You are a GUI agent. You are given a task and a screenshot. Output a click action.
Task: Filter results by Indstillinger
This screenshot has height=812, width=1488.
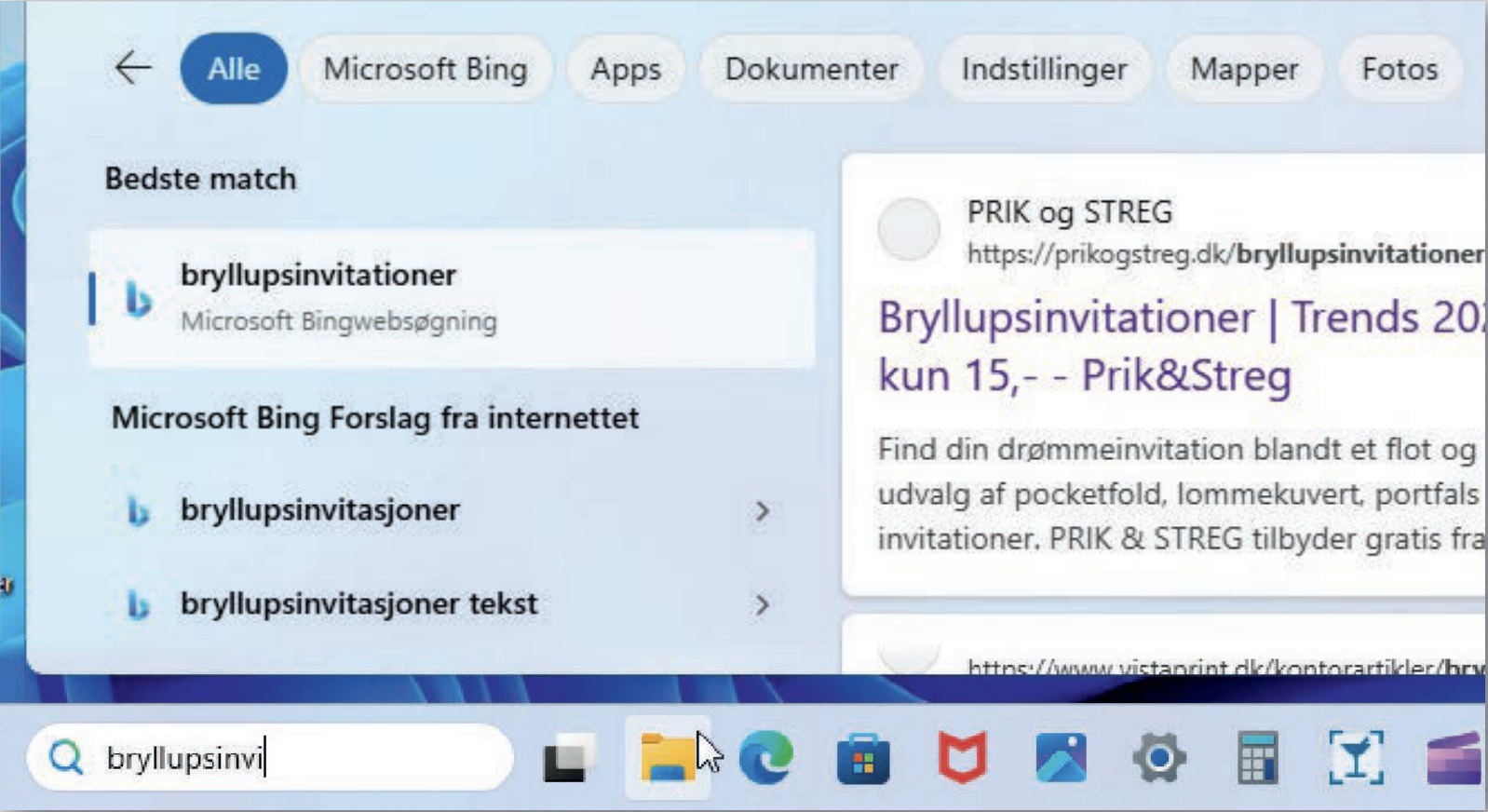coord(1044,69)
